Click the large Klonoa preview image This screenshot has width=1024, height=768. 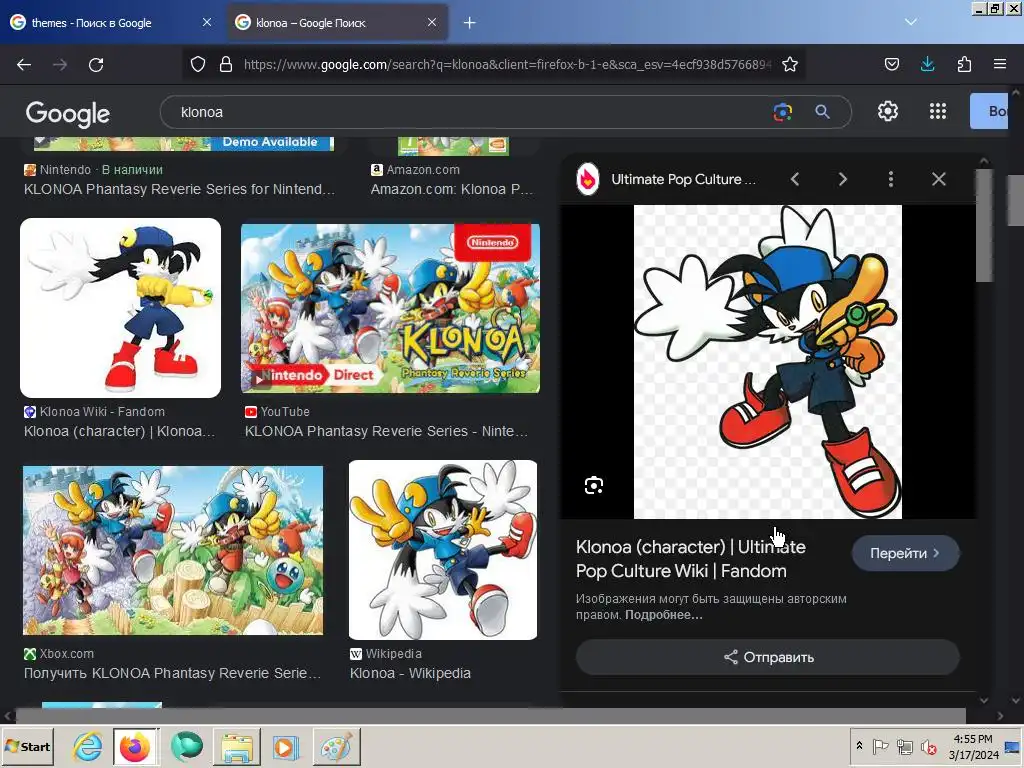click(768, 362)
